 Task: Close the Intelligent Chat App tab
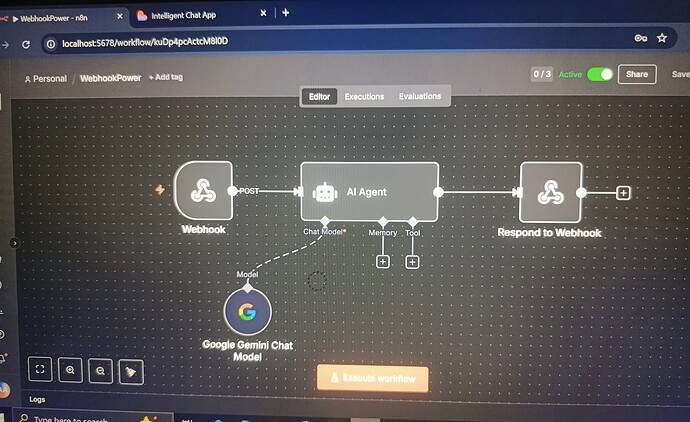point(263,13)
